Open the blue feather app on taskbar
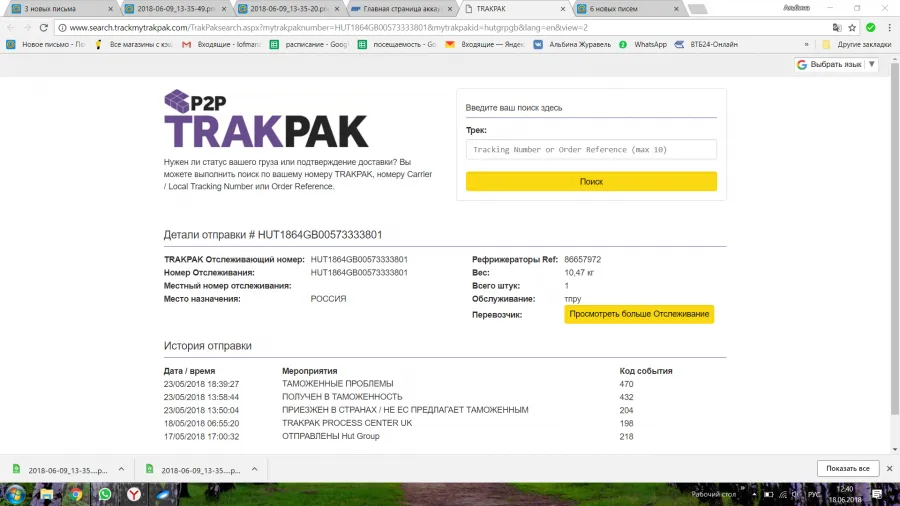 coord(163,494)
